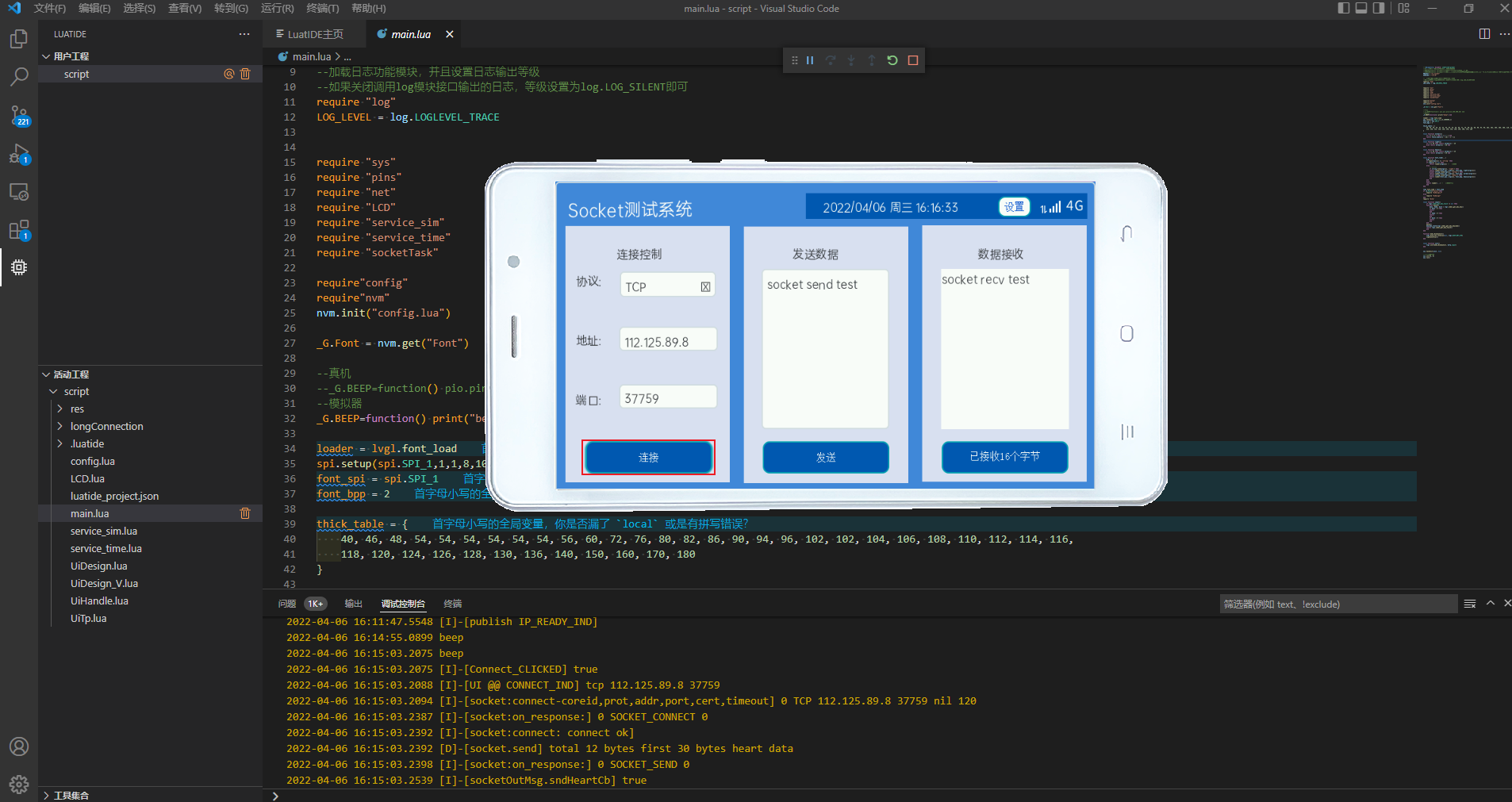Toggle primary side bar layout icon
Screen dimensions: 1512x802
[x=1343, y=8]
